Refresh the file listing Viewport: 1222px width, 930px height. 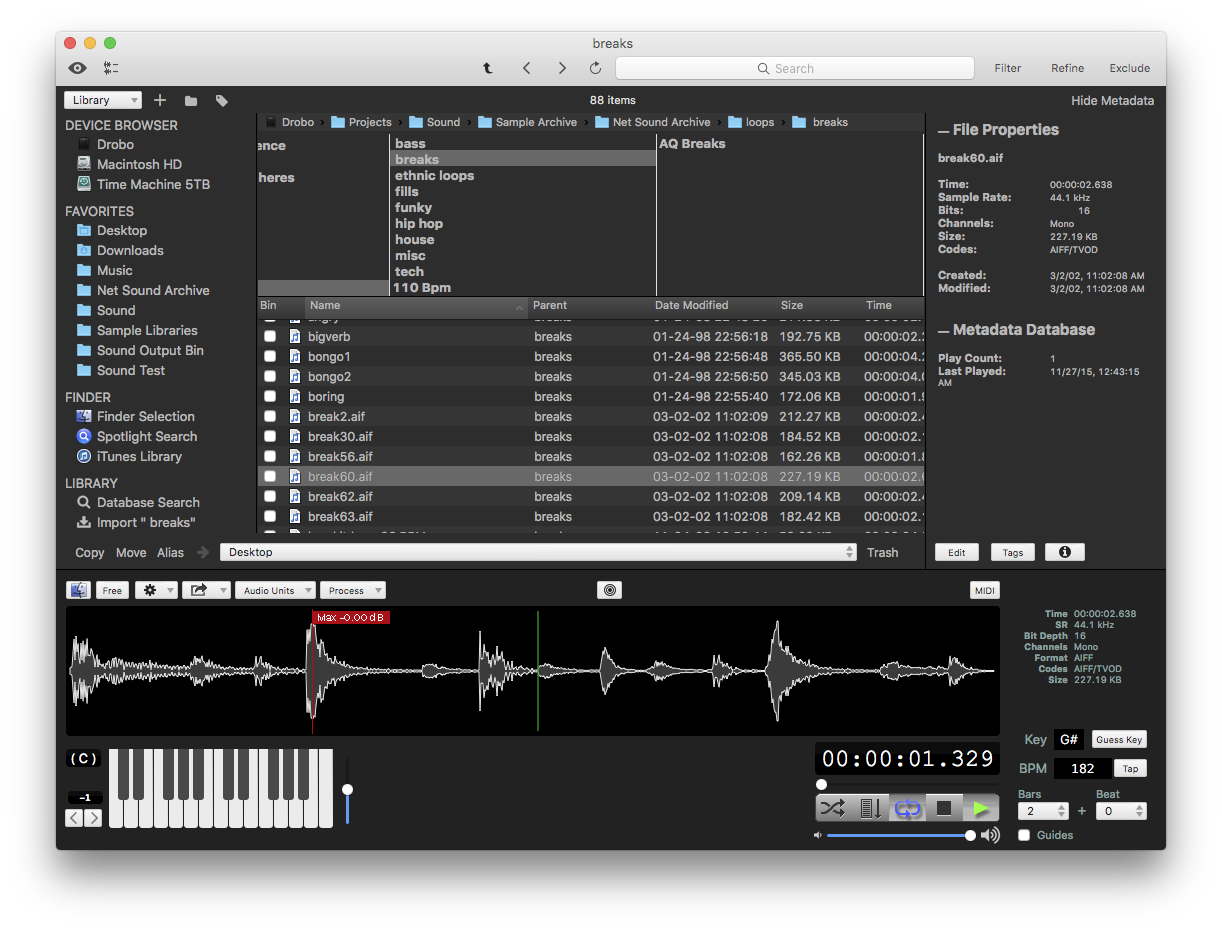point(596,68)
